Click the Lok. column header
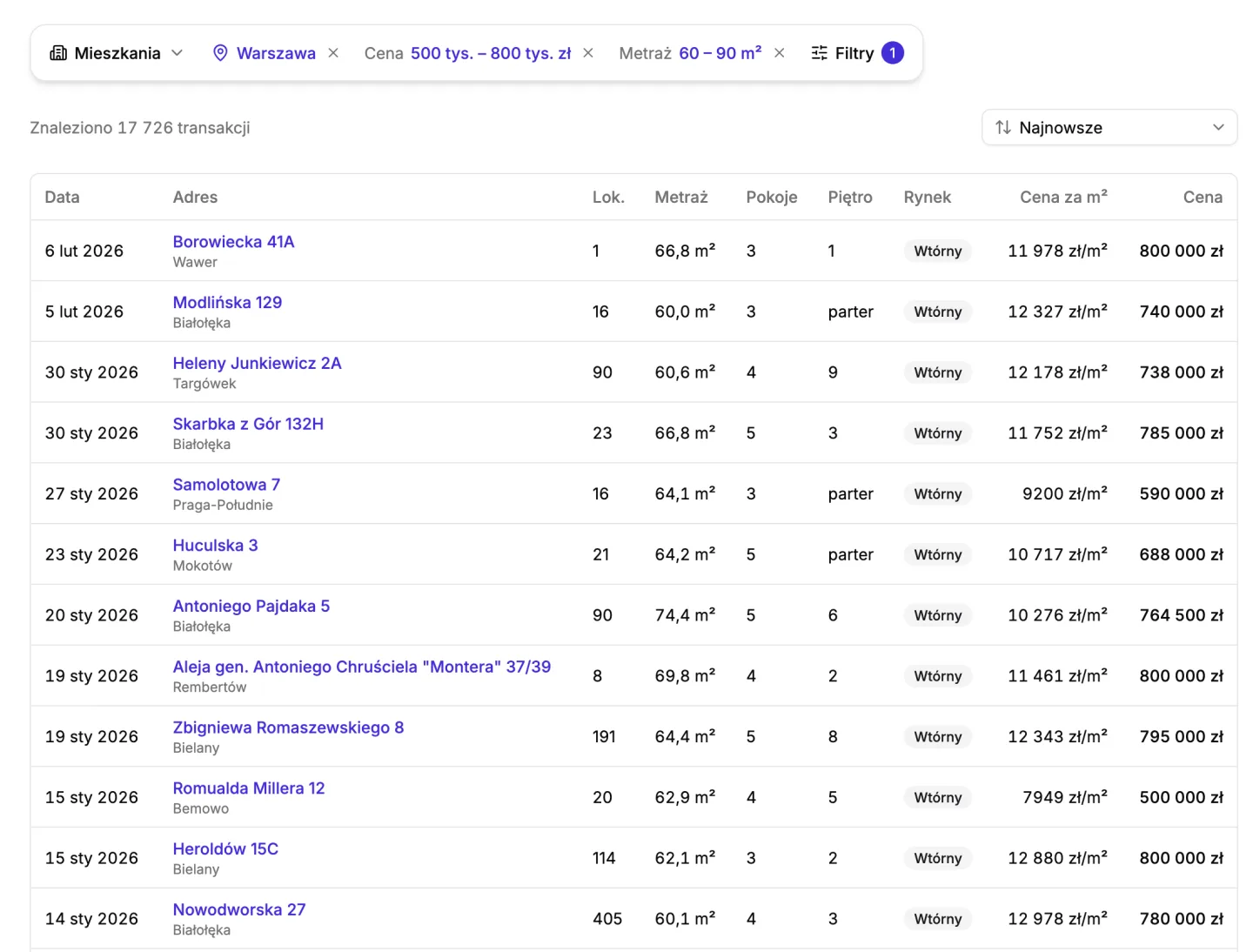The image size is (1253, 952). click(608, 198)
